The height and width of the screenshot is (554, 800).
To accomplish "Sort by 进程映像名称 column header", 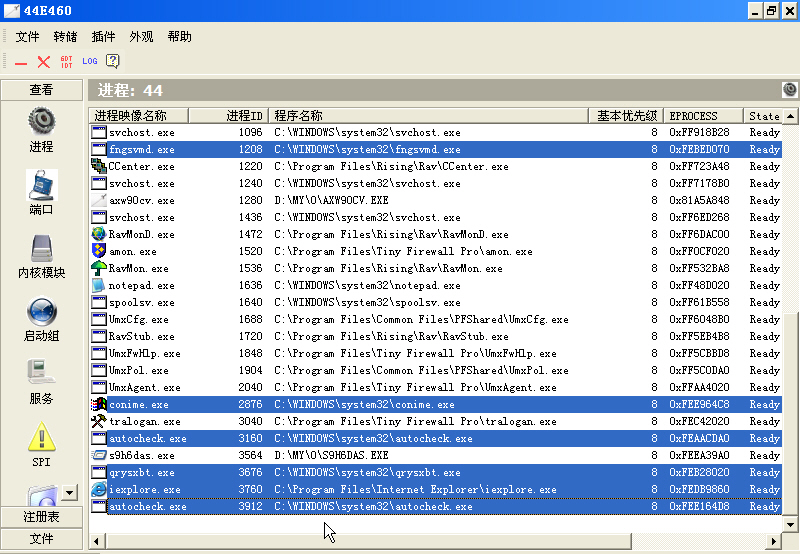I will [139, 116].
